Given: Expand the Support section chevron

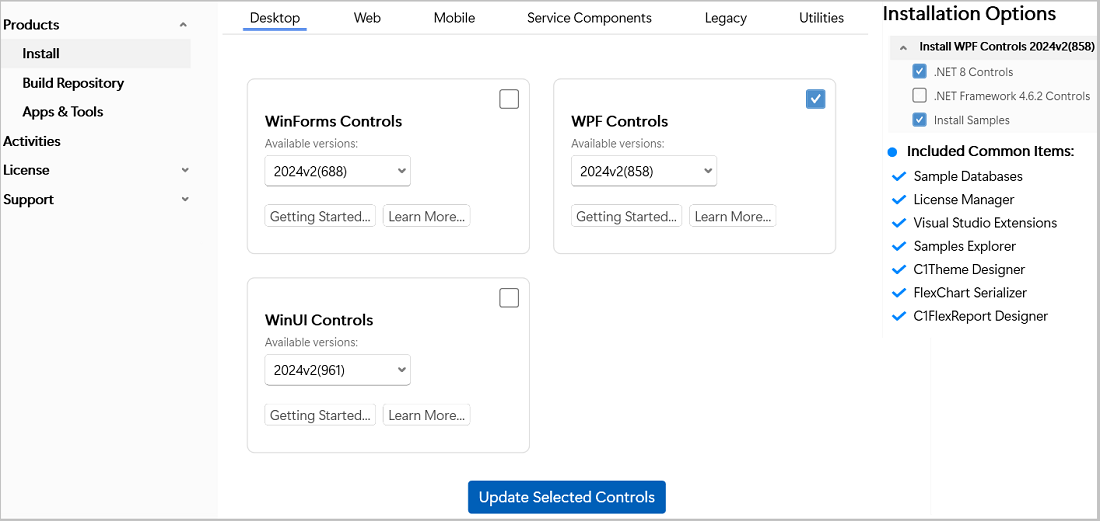Looking at the screenshot, I should [185, 199].
